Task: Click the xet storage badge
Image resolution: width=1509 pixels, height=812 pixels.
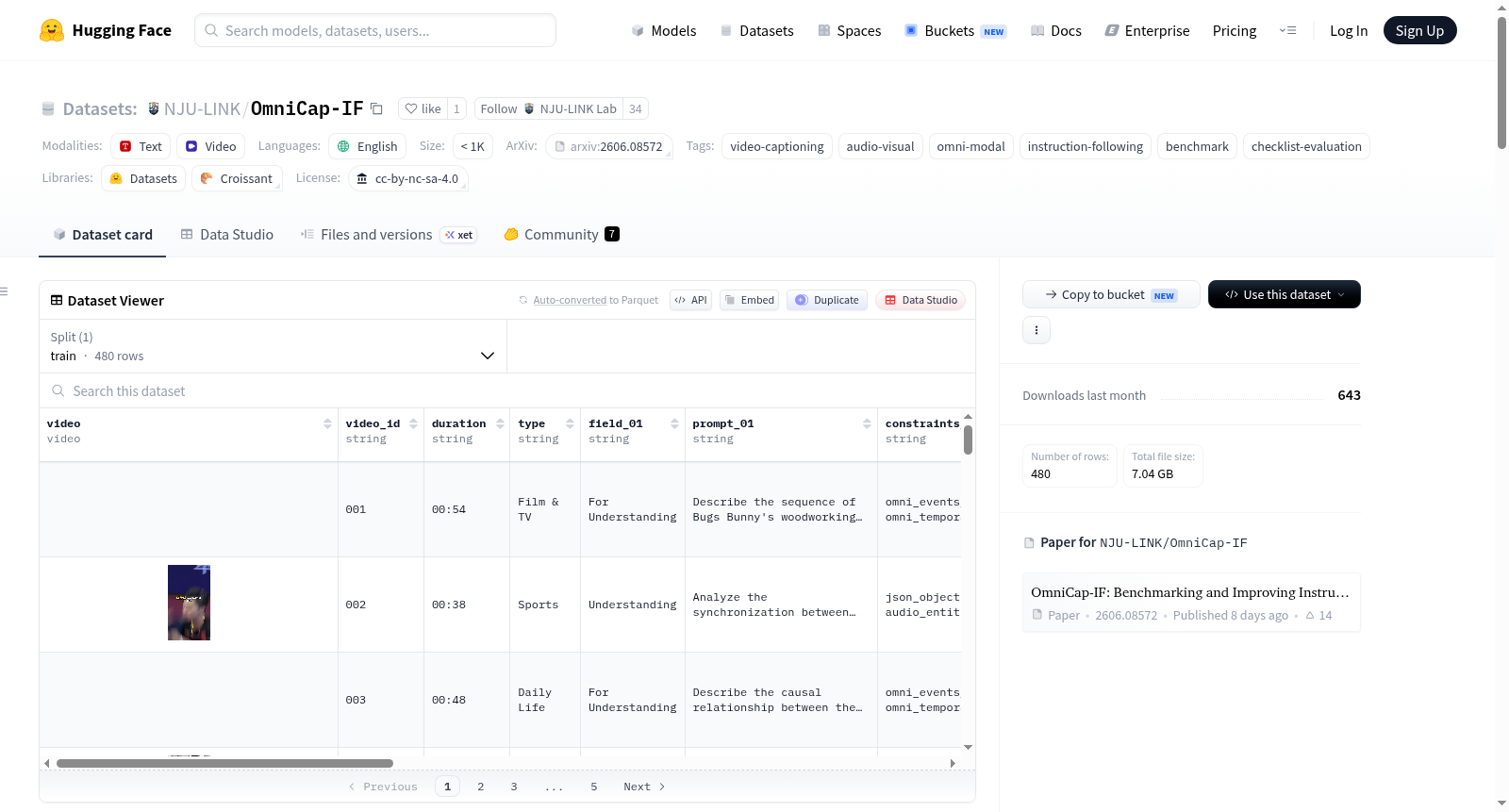Action: pyautogui.click(x=459, y=235)
